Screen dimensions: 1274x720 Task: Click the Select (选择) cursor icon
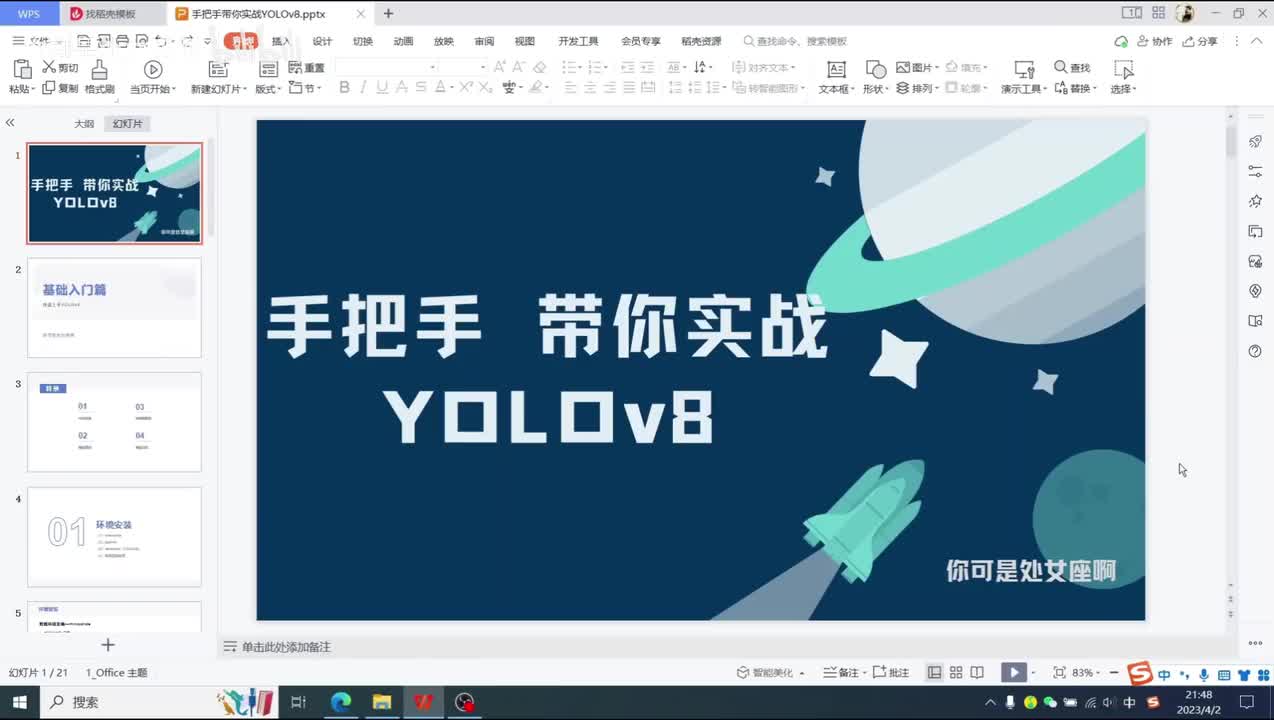(1124, 69)
